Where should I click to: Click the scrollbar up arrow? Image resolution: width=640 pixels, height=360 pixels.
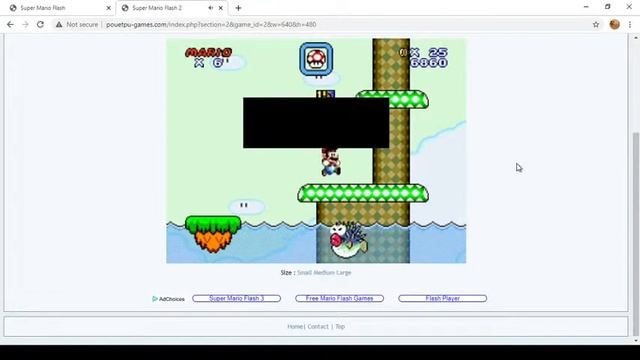click(636, 38)
